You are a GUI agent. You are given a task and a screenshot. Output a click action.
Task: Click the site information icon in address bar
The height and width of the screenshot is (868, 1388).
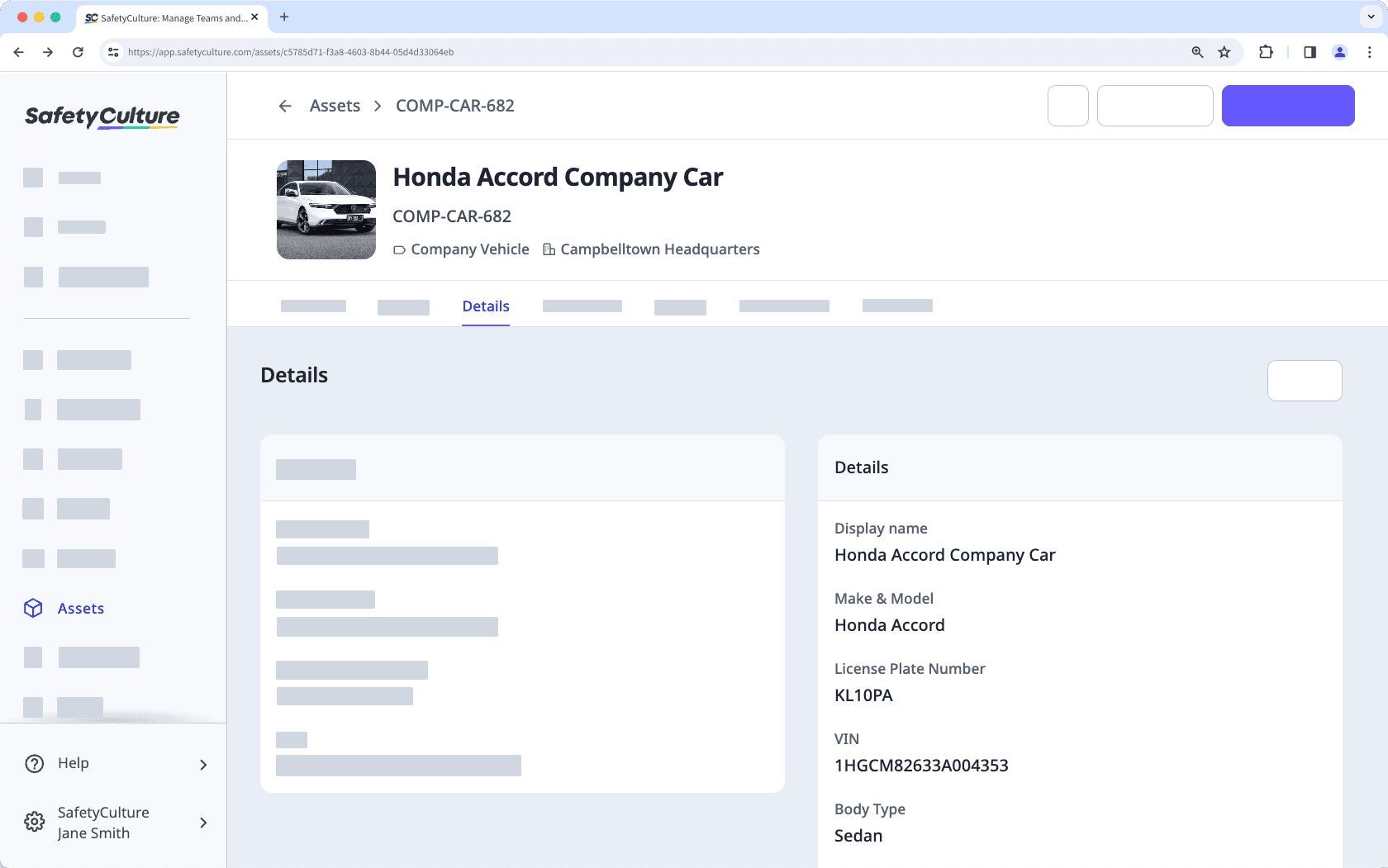coord(112,51)
